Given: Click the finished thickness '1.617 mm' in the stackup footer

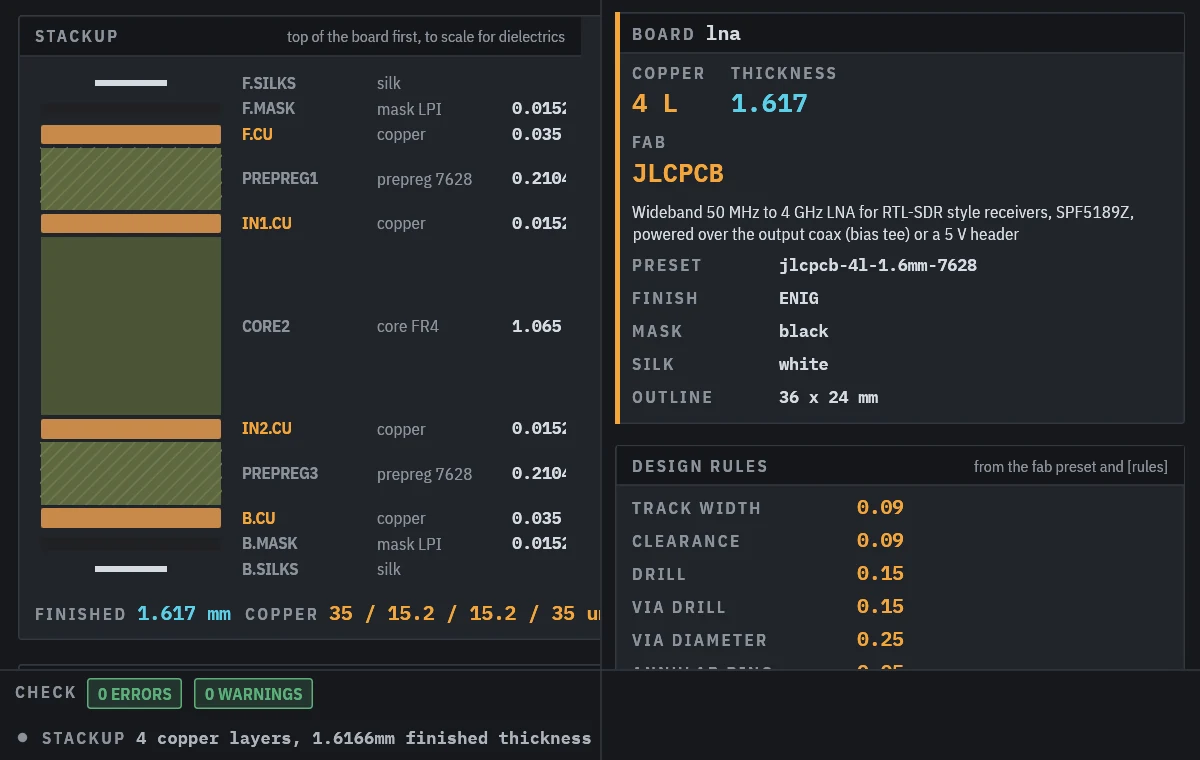Looking at the screenshot, I should tap(184, 613).
